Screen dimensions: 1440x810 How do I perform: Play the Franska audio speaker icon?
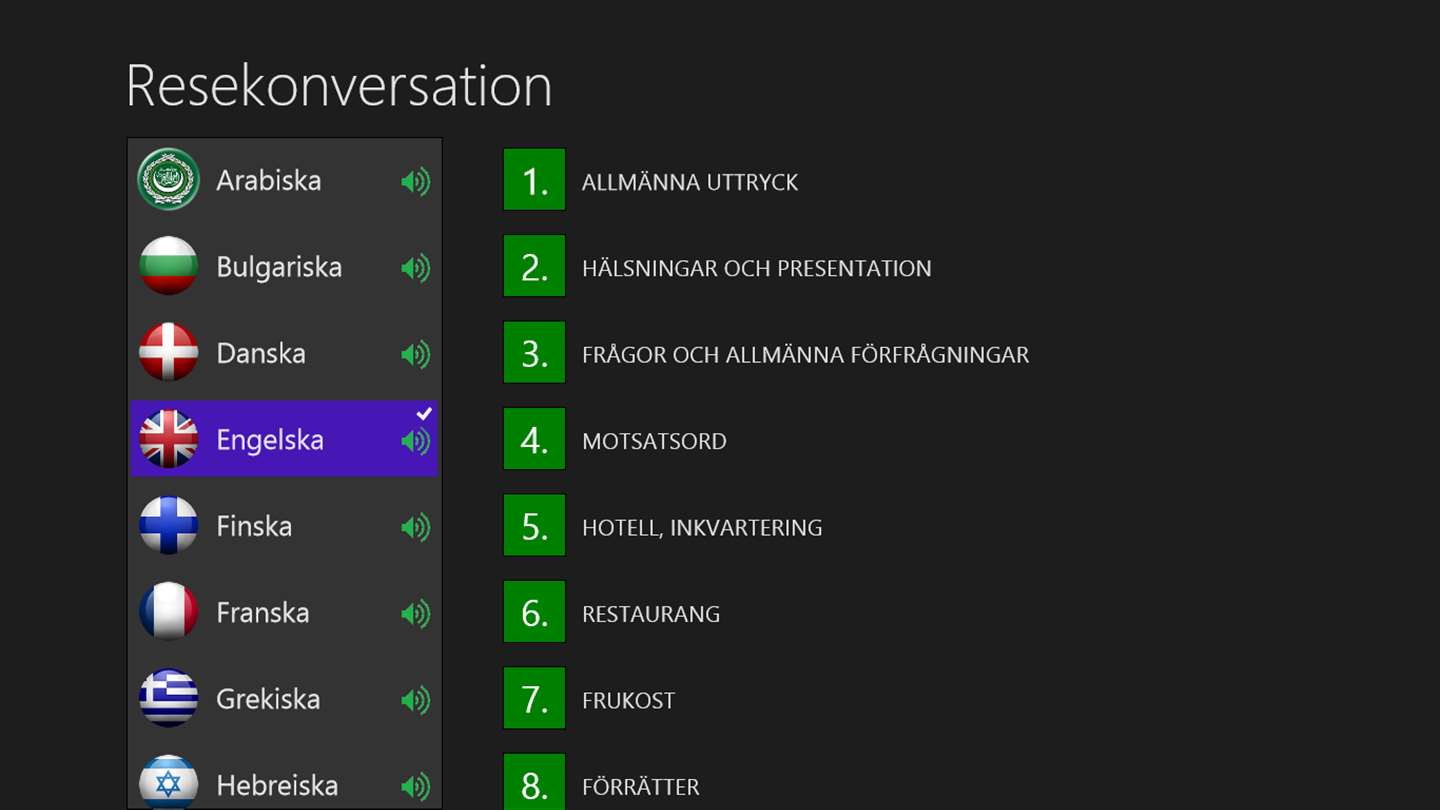415,614
